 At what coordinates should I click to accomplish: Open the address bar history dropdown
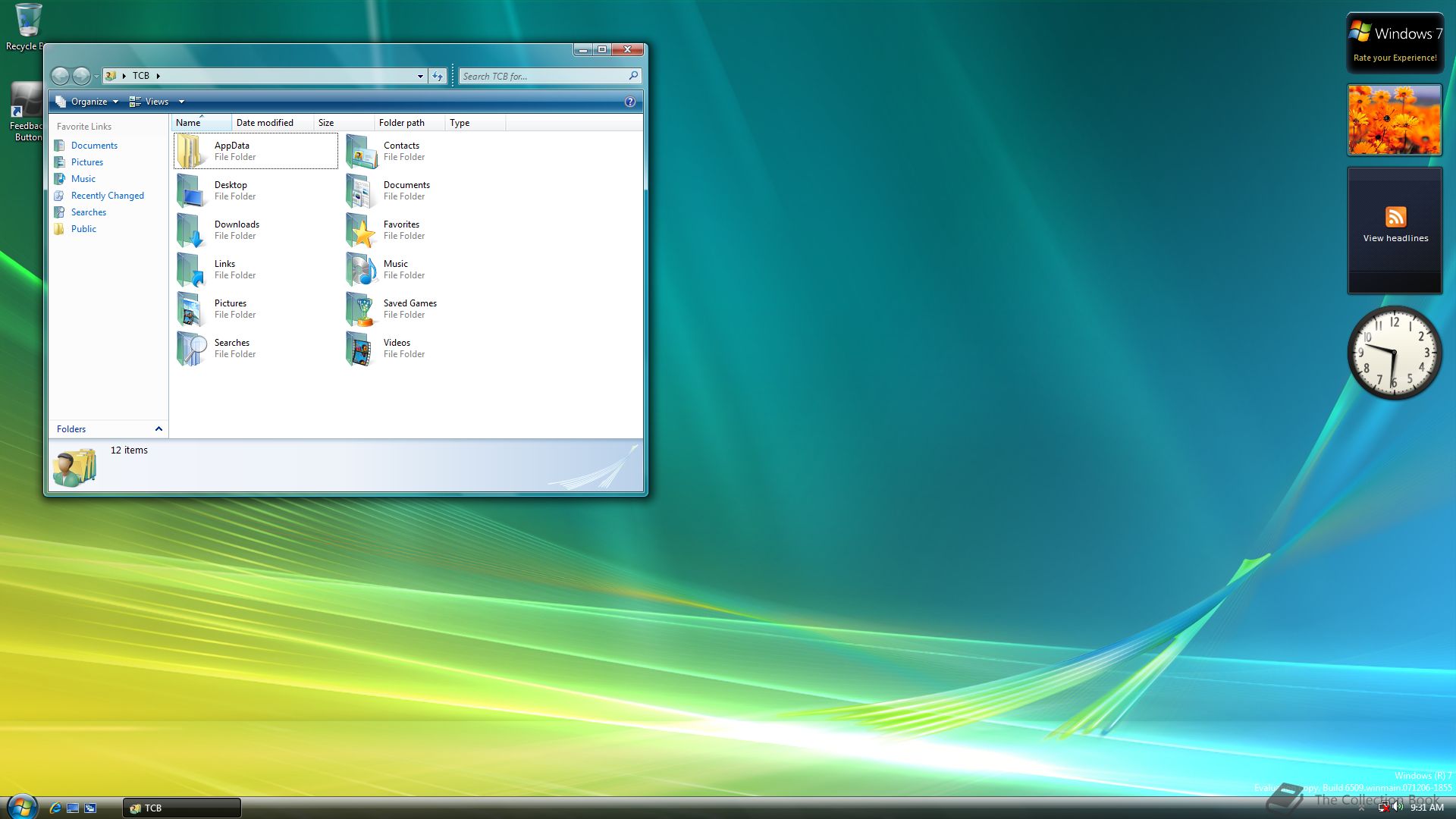pos(420,76)
